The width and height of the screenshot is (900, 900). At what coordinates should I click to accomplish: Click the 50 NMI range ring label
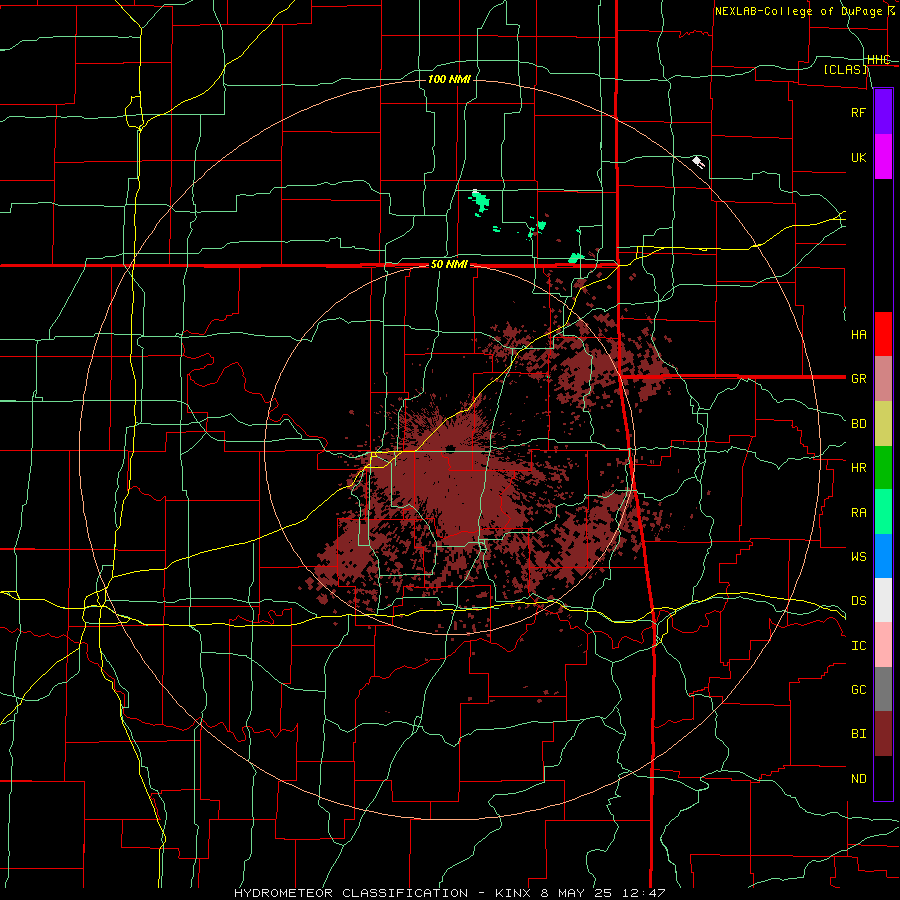click(x=449, y=265)
